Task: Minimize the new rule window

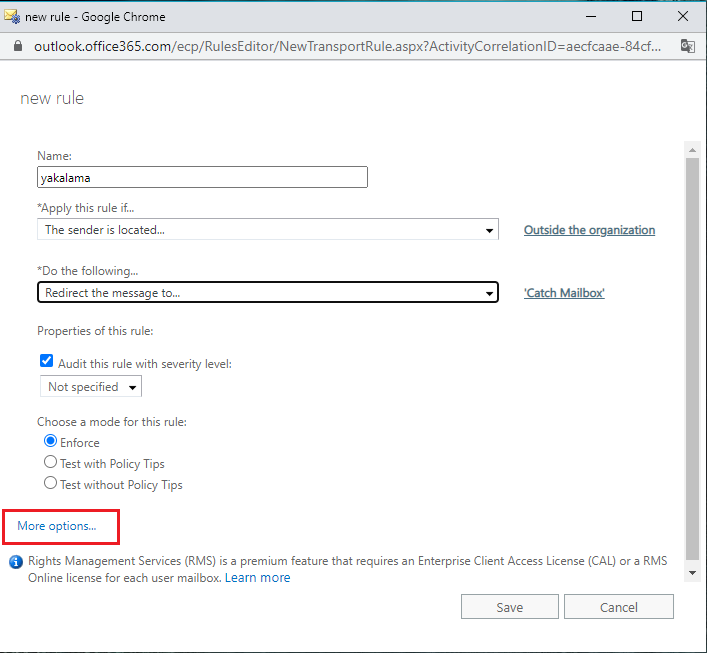Action: pos(591,16)
